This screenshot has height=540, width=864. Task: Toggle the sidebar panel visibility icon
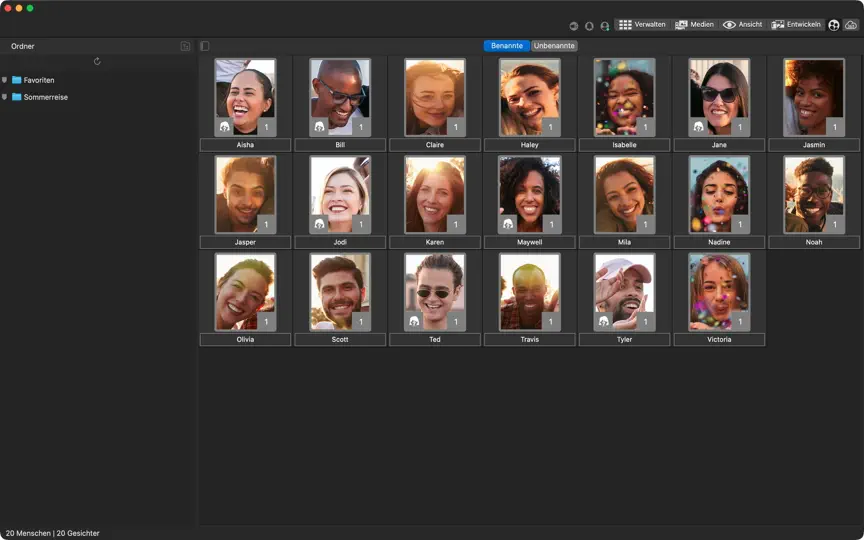pyautogui.click(x=205, y=46)
